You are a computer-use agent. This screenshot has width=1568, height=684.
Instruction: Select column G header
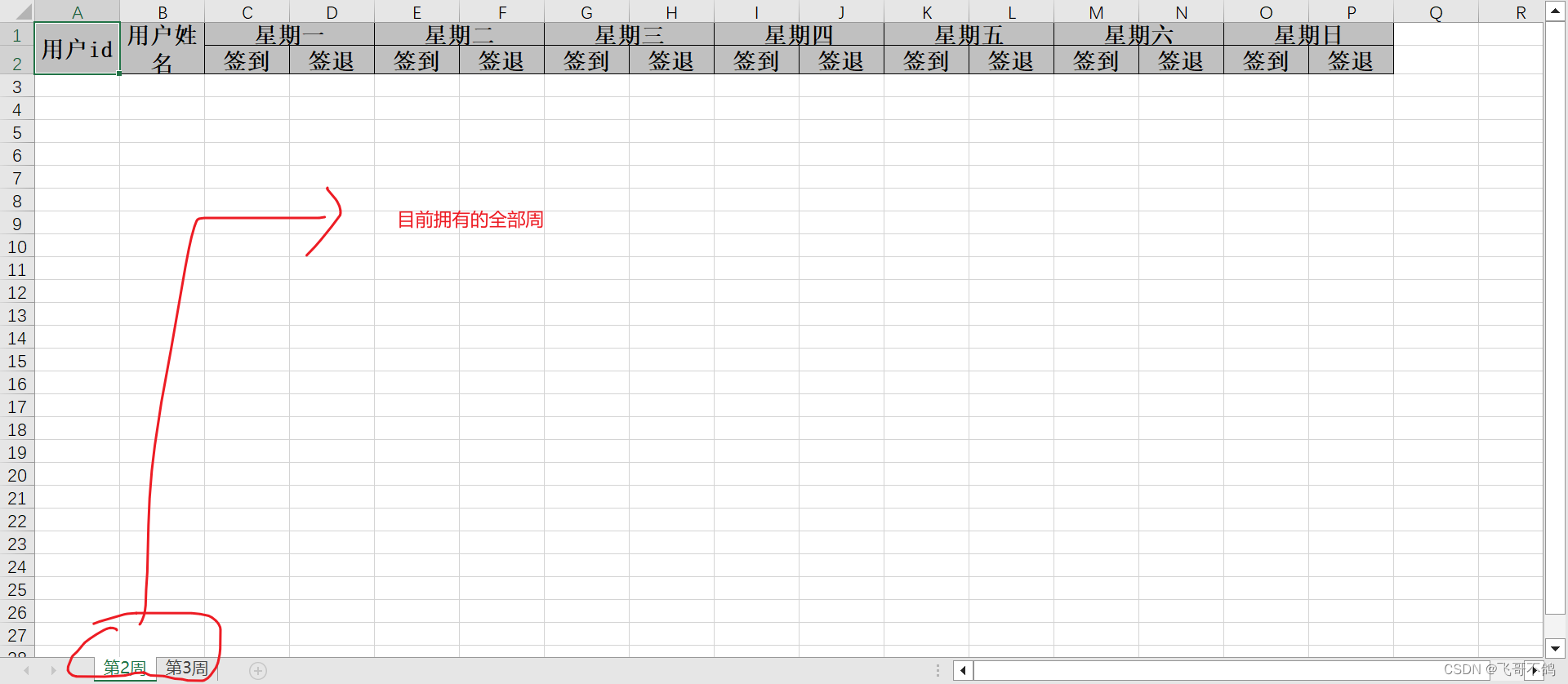pos(587,12)
